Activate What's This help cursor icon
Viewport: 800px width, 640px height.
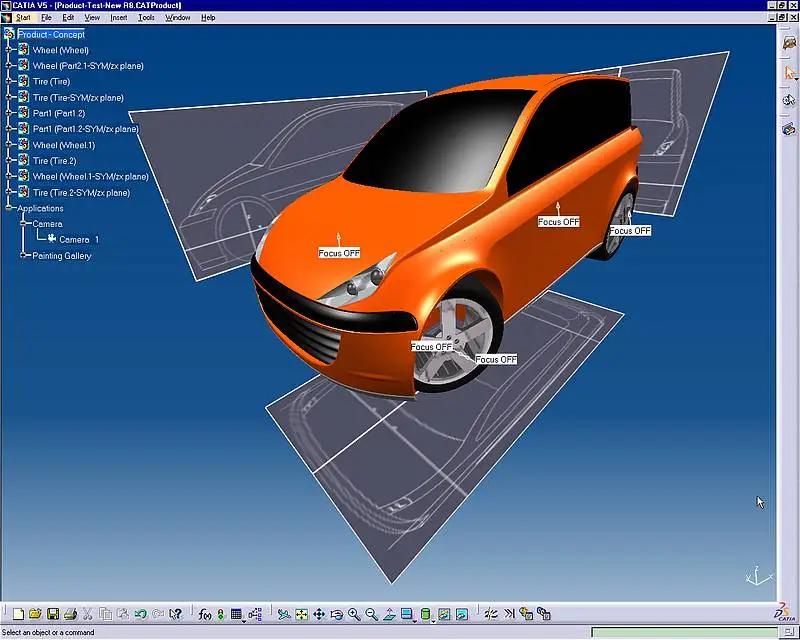pyautogui.click(x=176, y=614)
